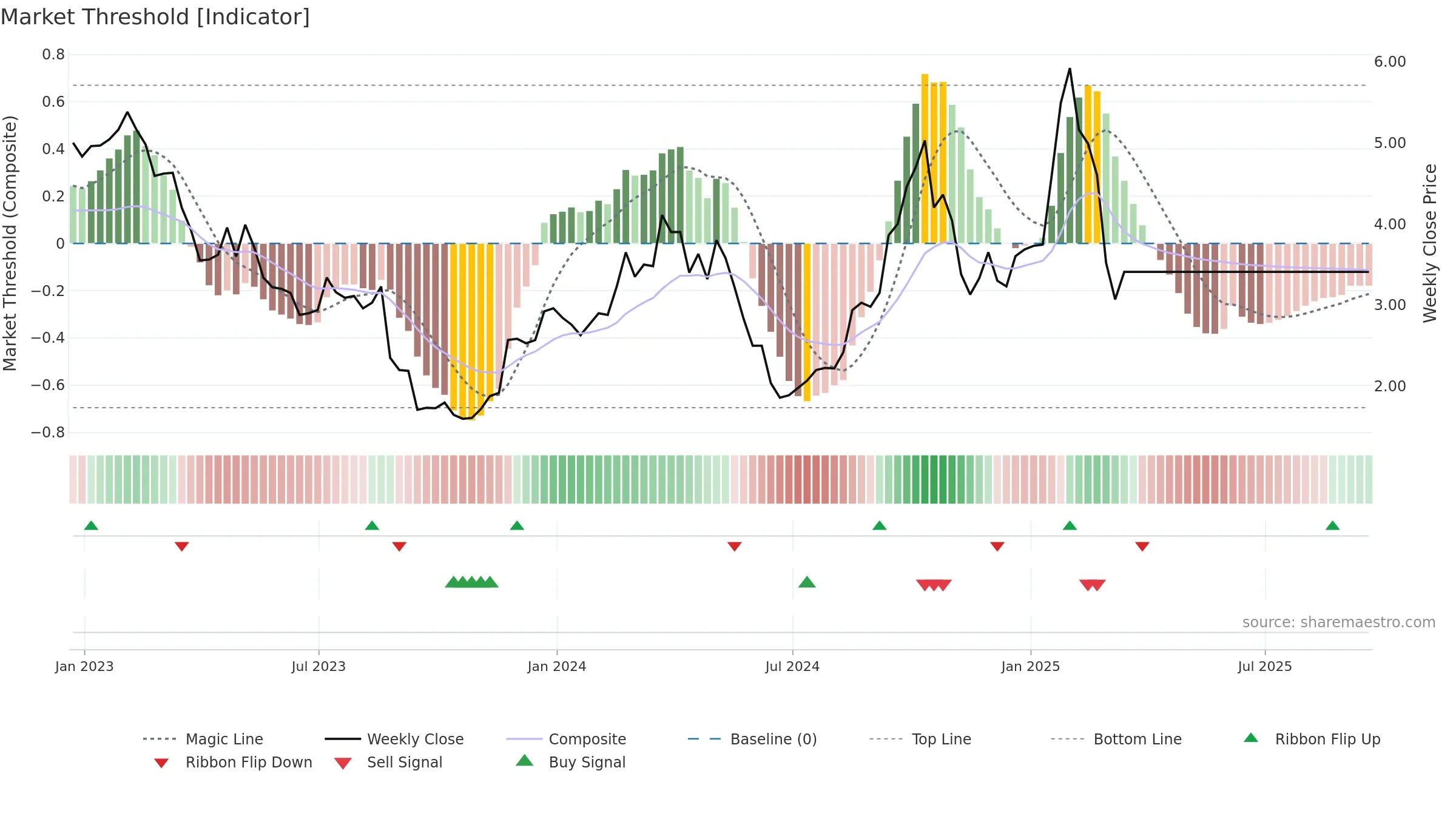Toggle the Weekly Close legend entry
Image resolution: width=1456 pixels, height=819 pixels.
point(394,739)
